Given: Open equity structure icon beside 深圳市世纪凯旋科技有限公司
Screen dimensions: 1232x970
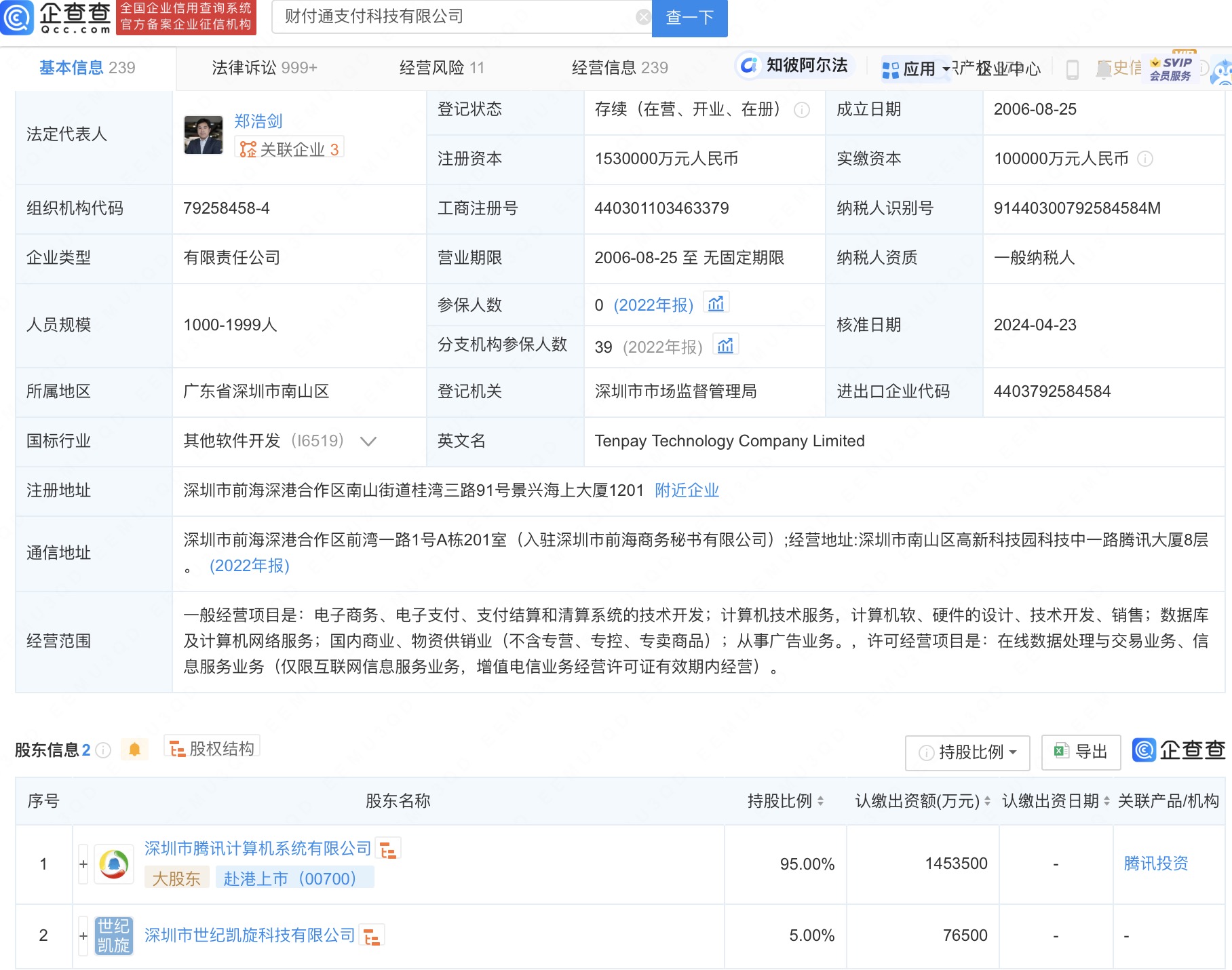Looking at the screenshot, I should pyautogui.click(x=372, y=937).
